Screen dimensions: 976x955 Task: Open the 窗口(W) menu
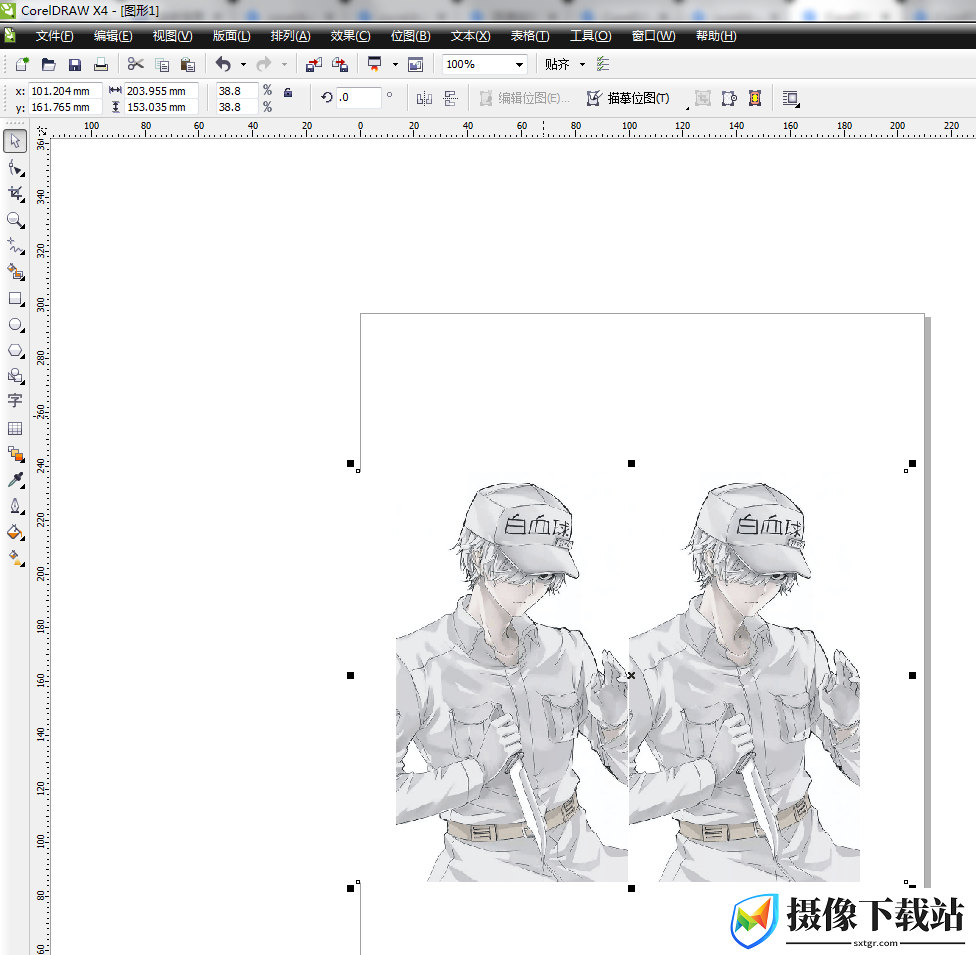pyautogui.click(x=654, y=36)
